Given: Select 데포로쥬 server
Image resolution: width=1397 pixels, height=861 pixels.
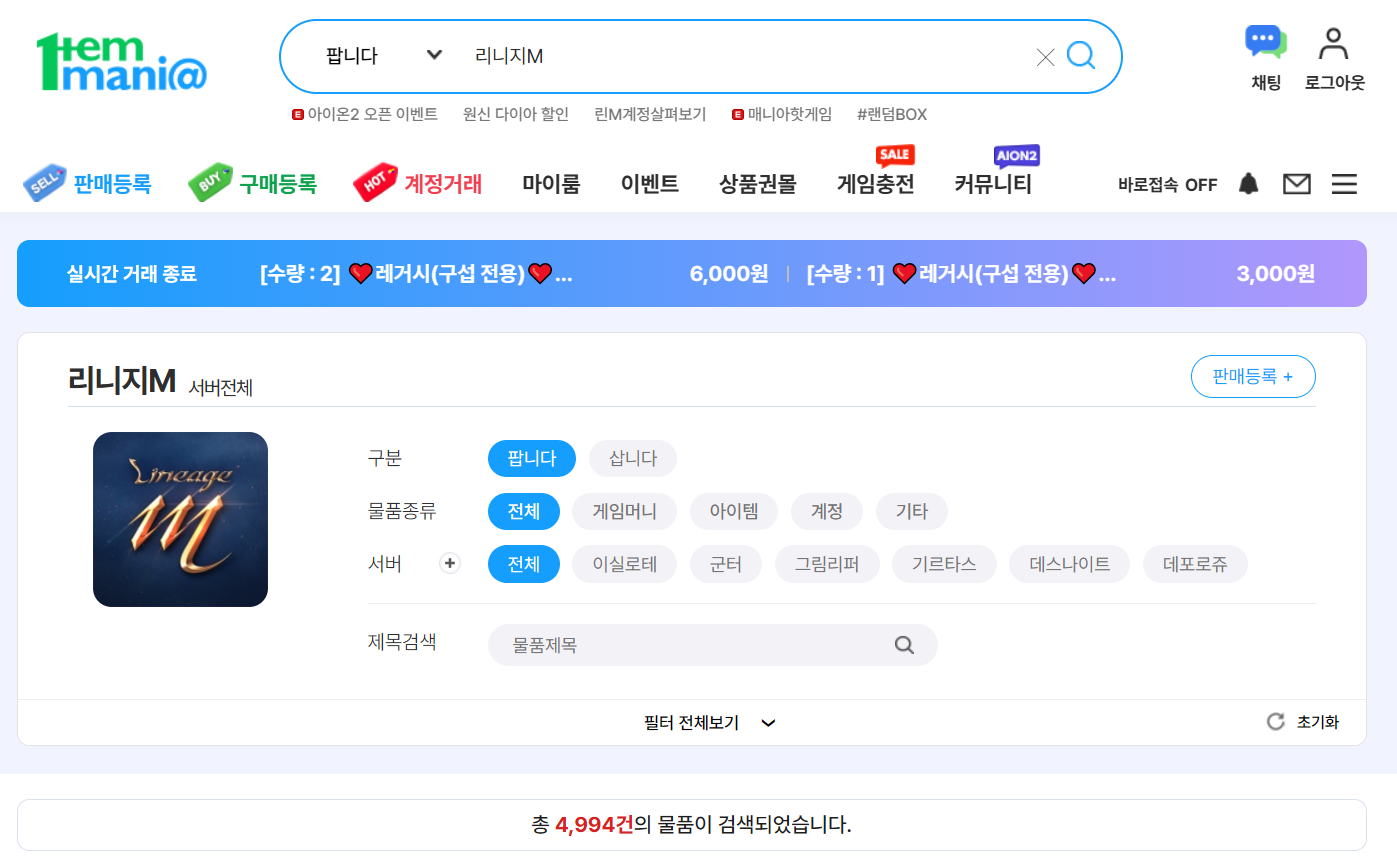Looking at the screenshot, I should click(1196, 564).
